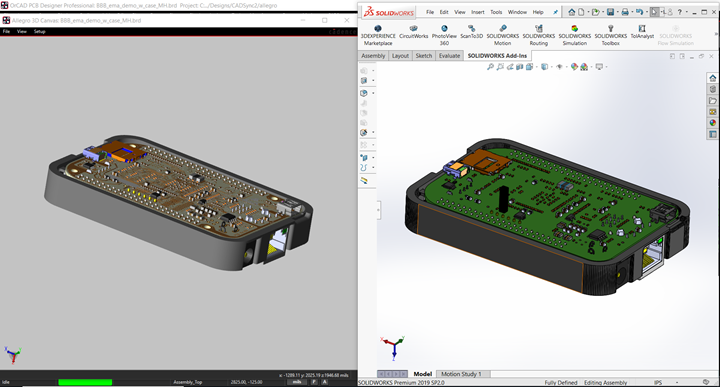Viewport: 720px width, 387px height.
Task: Open Appearances color ball in task pane
Action: [x=713, y=123]
